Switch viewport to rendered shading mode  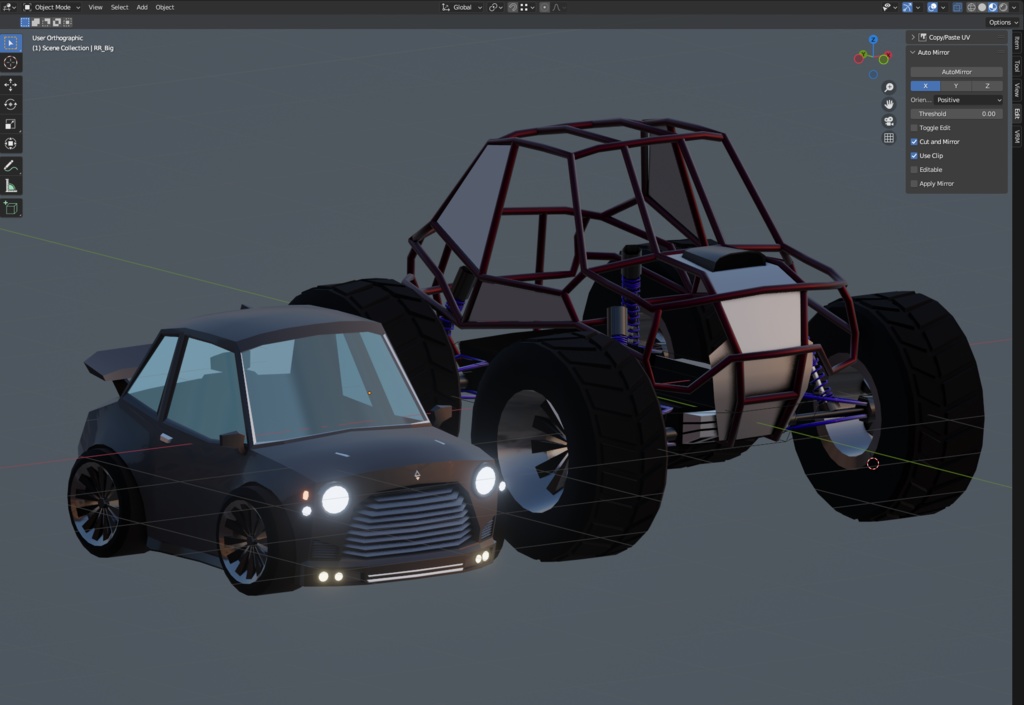pos(1003,7)
